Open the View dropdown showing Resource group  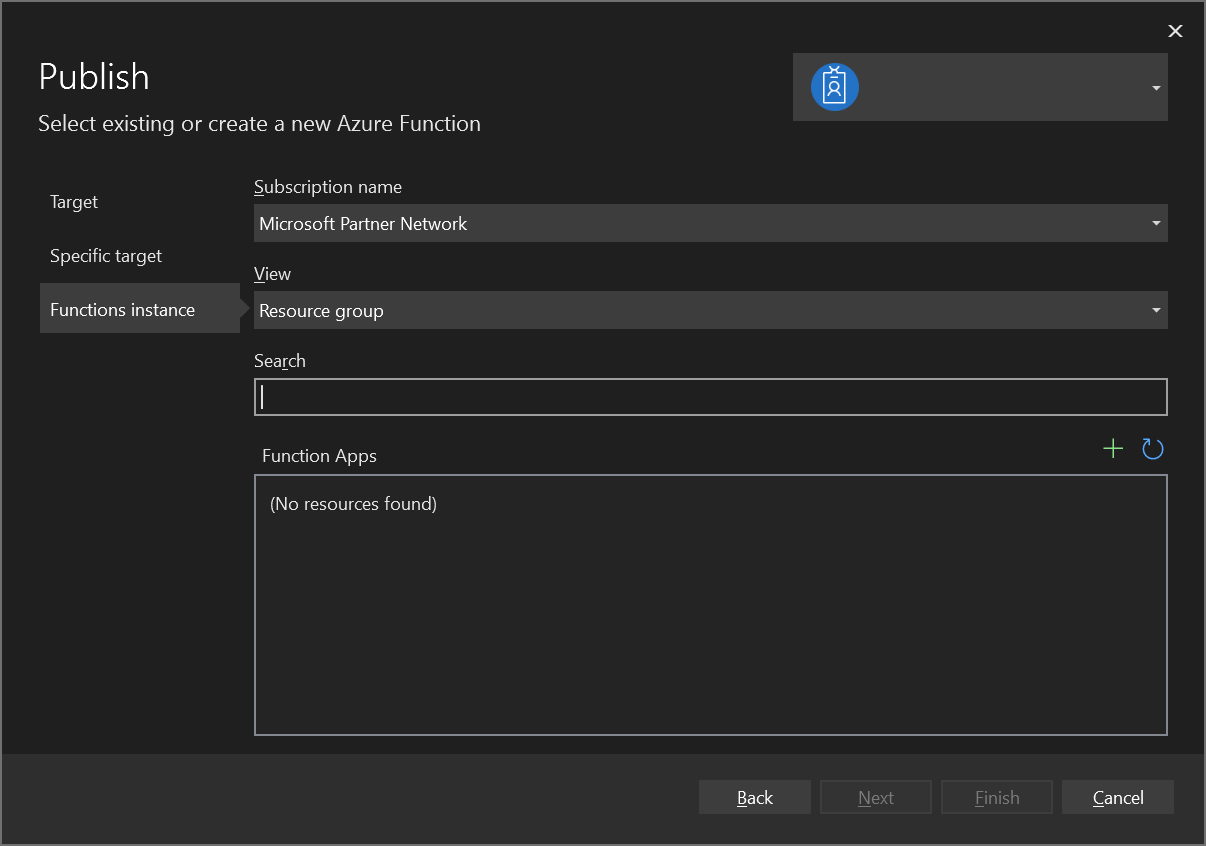[x=710, y=311]
